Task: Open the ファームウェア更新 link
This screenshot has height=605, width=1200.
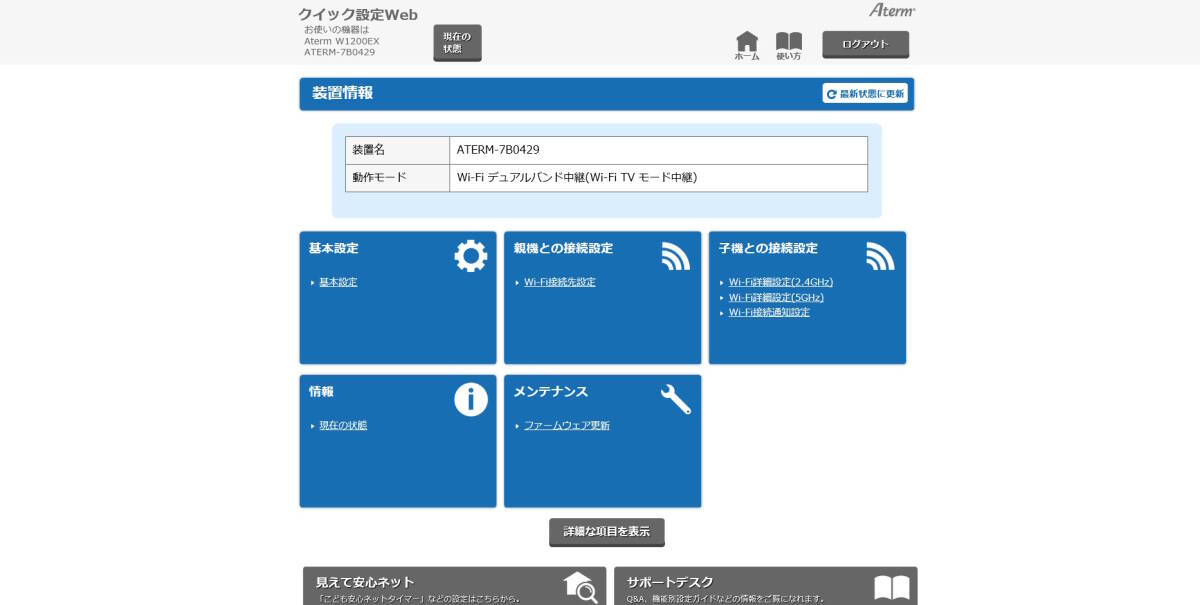Action: coord(567,425)
